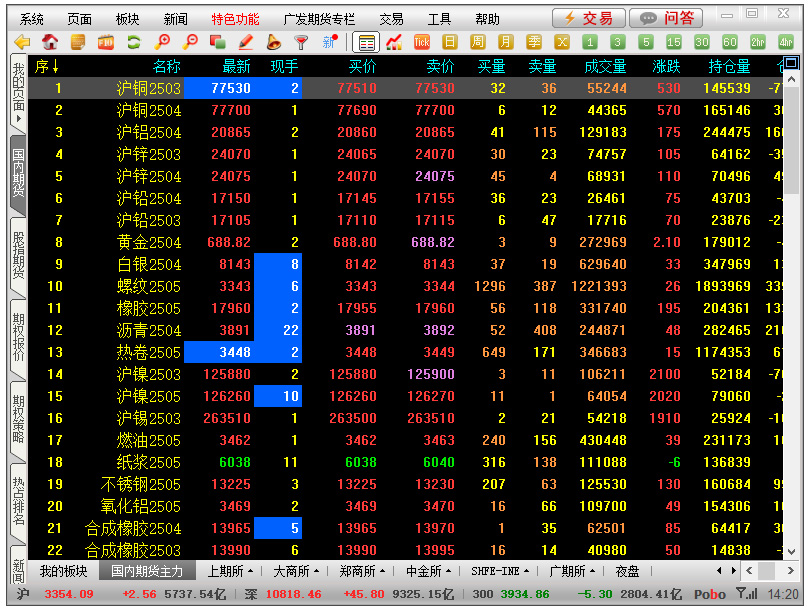Click the green refresh icon
Image resolution: width=810 pixels, height=611 pixels.
coord(133,42)
